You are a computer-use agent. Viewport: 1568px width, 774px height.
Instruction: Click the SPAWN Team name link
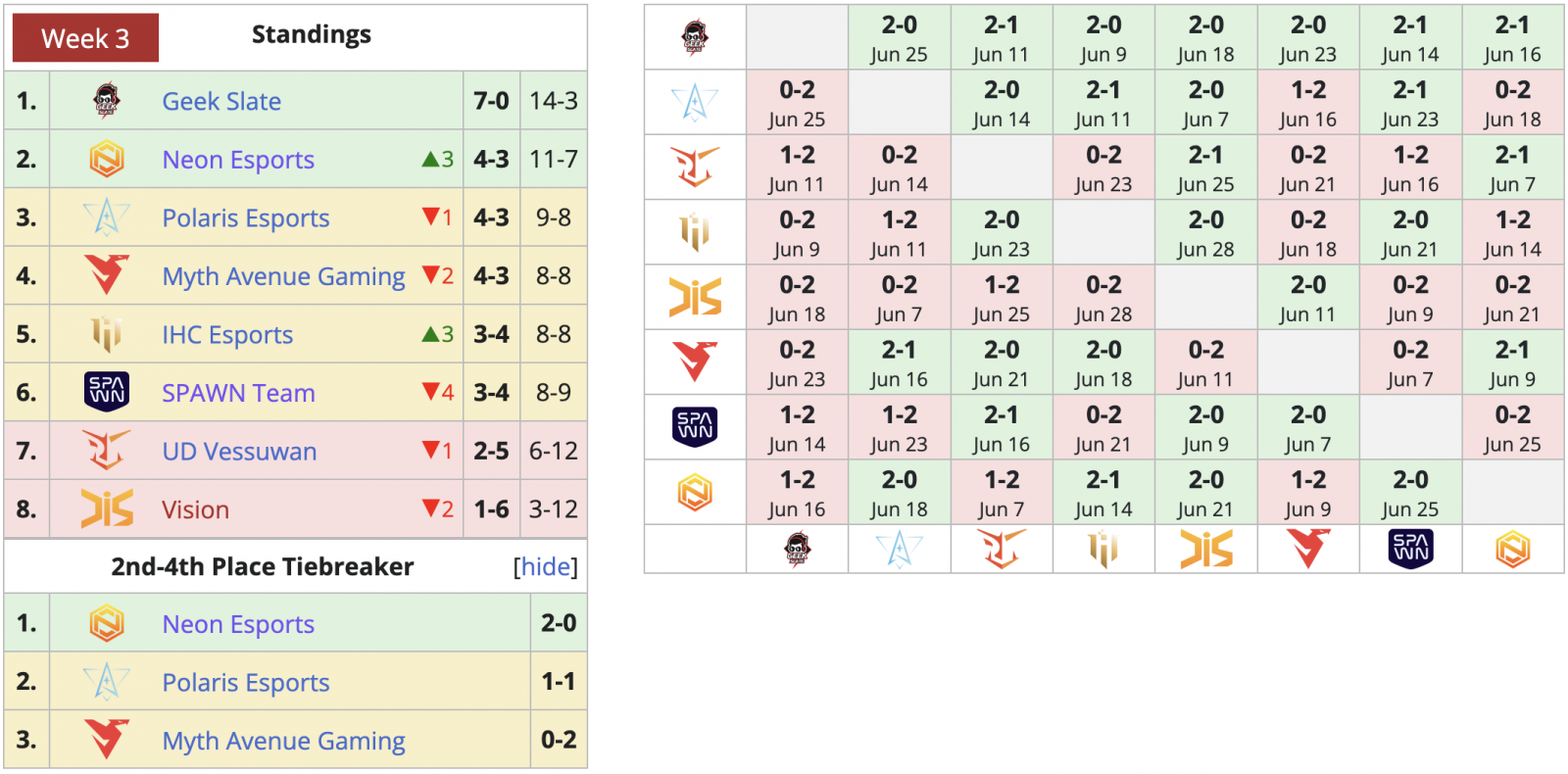[238, 393]
